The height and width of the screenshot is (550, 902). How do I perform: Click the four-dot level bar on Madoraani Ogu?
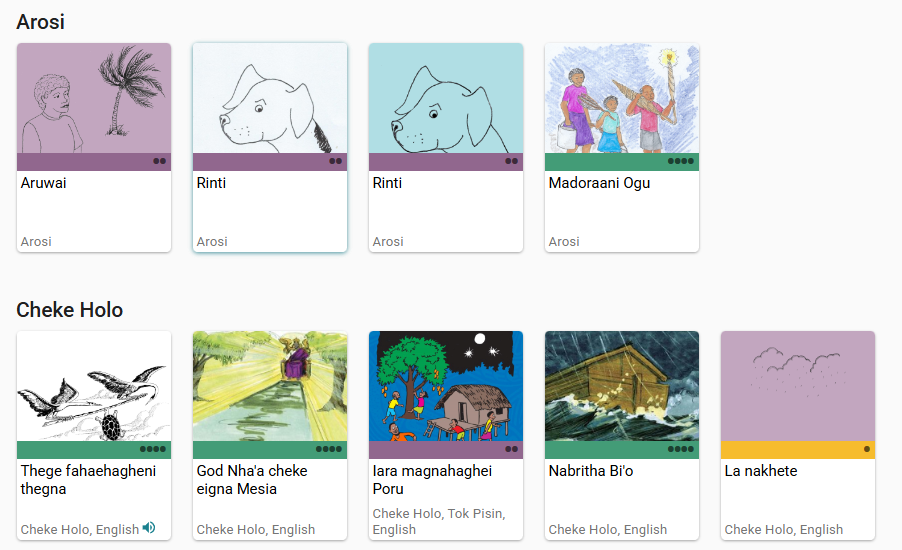622,162
